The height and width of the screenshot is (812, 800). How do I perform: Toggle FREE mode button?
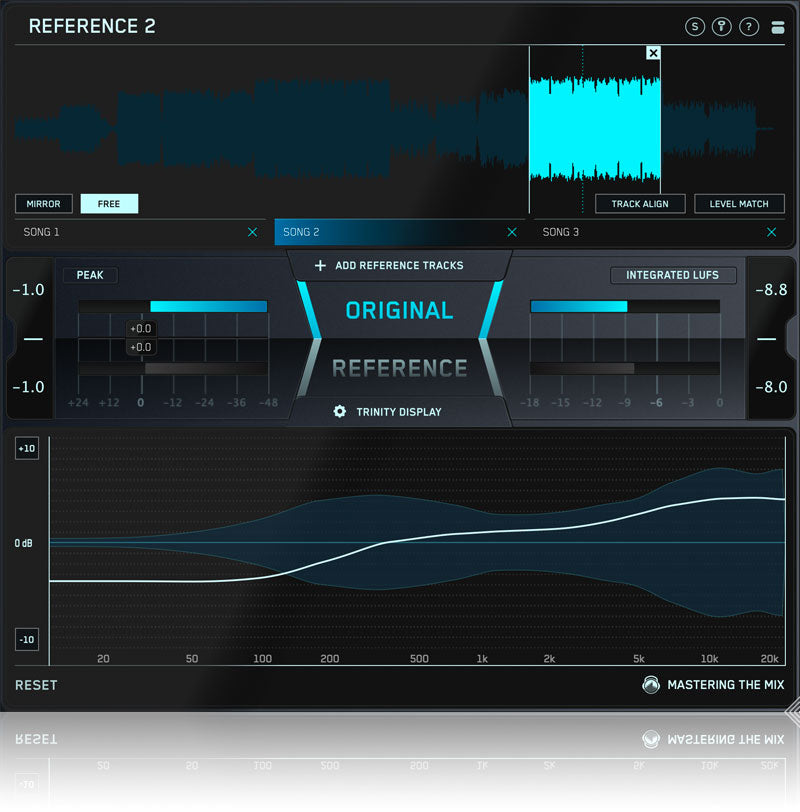click(109, 204)
